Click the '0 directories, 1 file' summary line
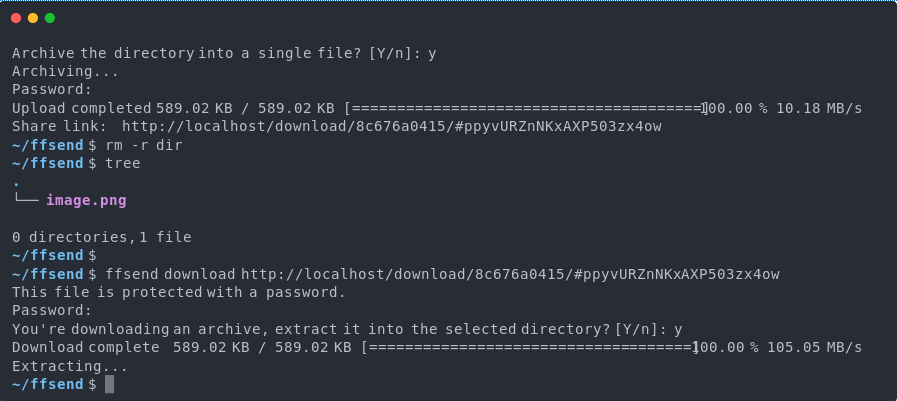The image size is (897, 401). pos(102,237)
